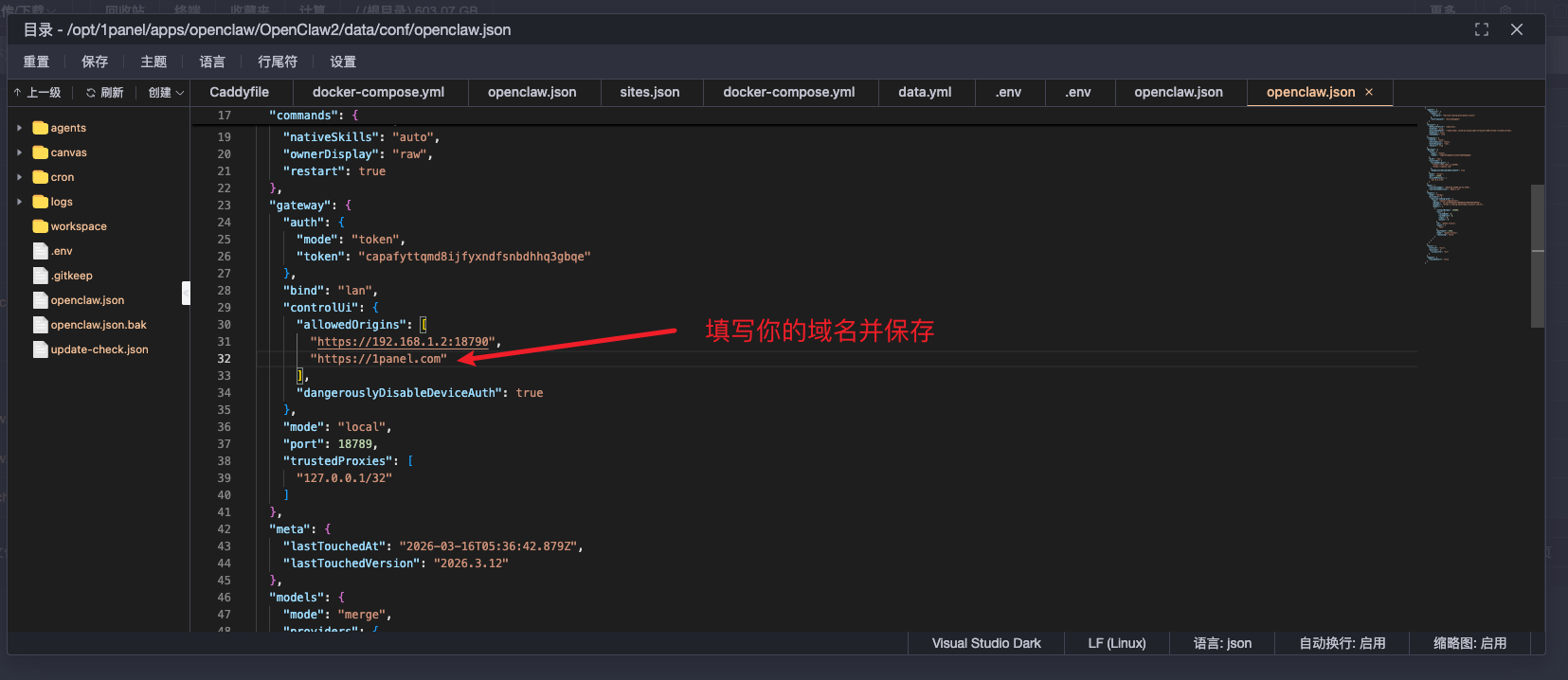Viewport: 1568px width, 680px height.
Task: Toggle minimap (缩略图) in status bar
Action: click(1469, 643)
